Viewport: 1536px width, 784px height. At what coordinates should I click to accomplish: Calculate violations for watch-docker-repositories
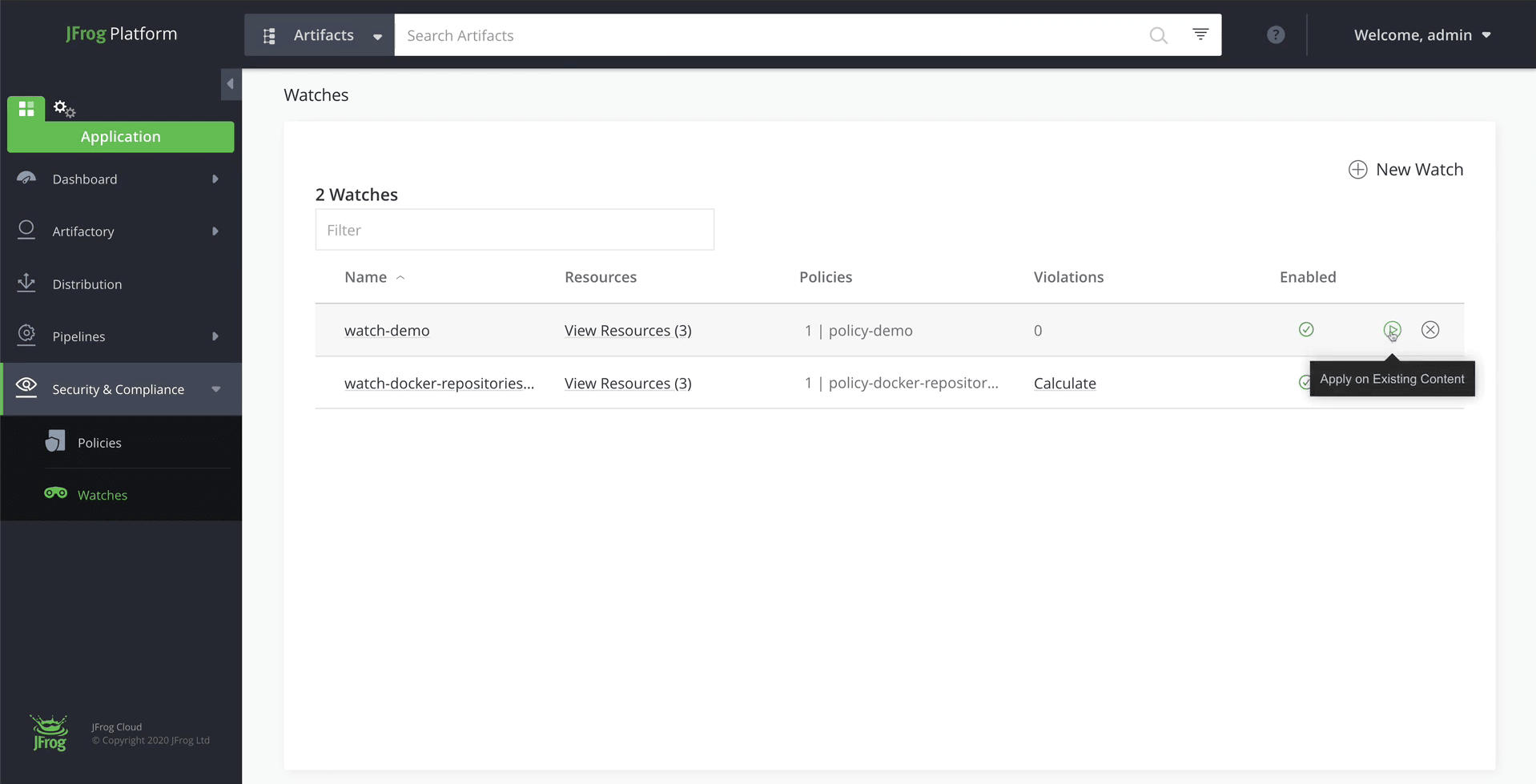pyautogui.click(x=1064, y=384)
